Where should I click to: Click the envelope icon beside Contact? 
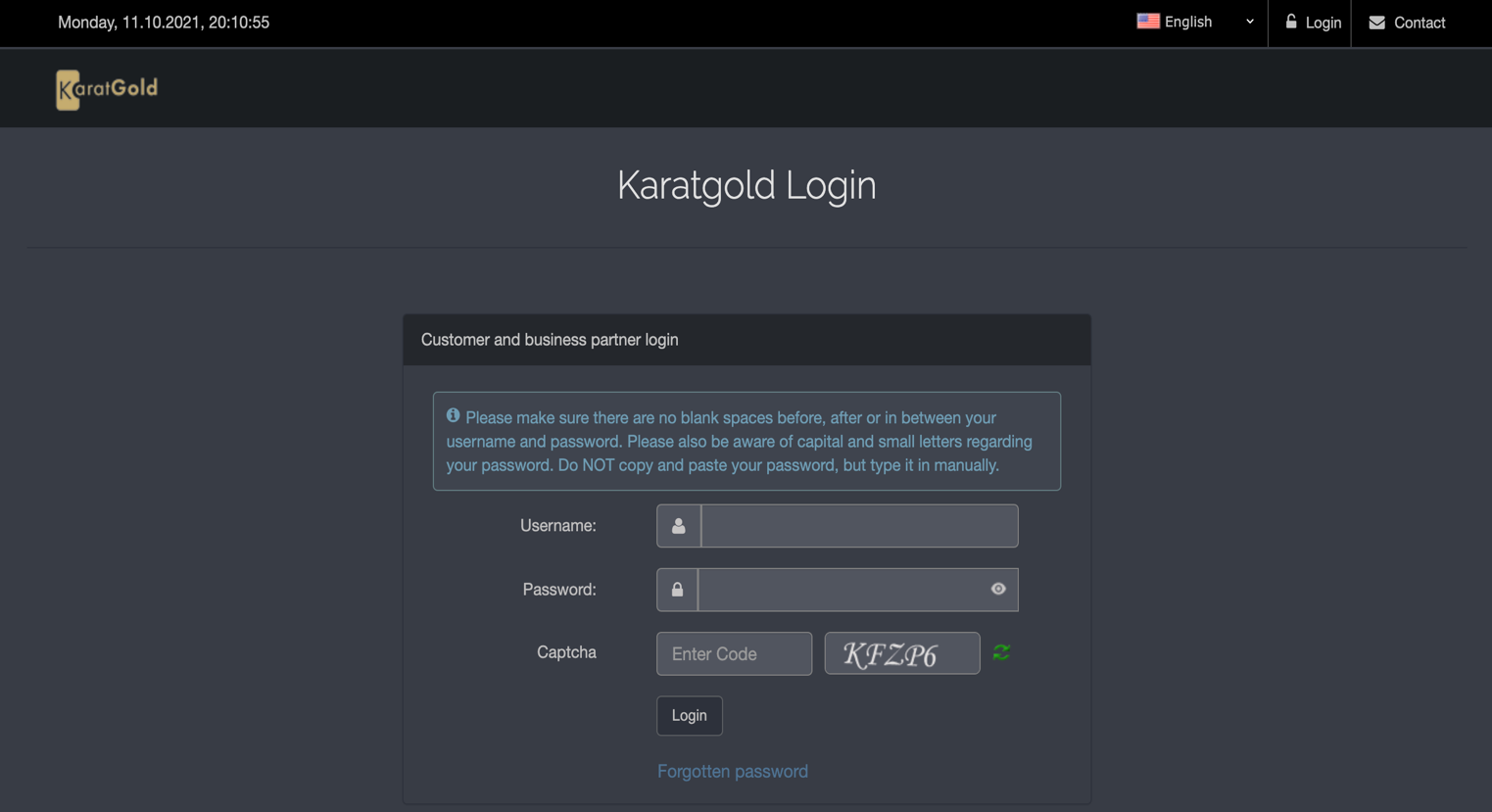click(x=1376, y=23)
